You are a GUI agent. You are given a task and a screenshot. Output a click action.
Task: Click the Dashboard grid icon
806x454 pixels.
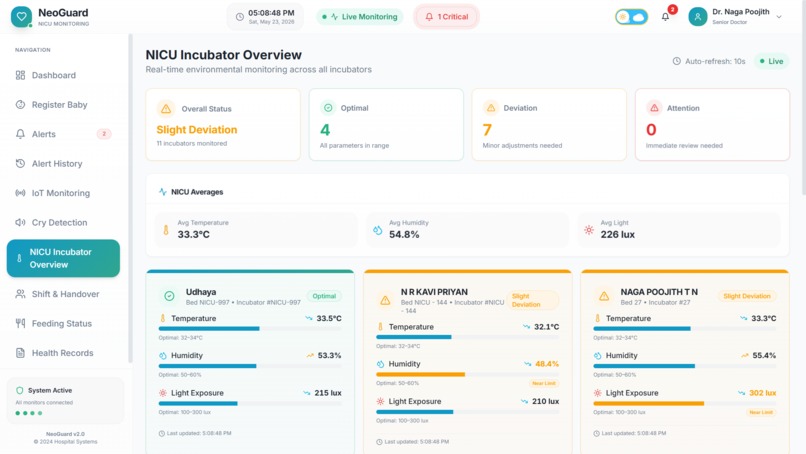pos(20,75)
